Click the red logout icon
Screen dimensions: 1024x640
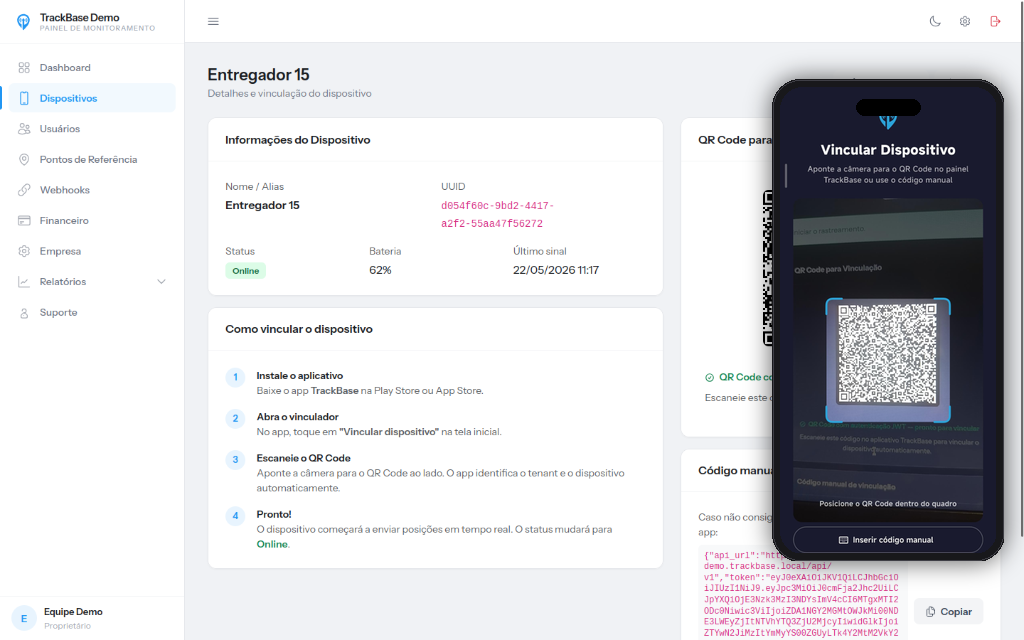(x=995, y=22)
